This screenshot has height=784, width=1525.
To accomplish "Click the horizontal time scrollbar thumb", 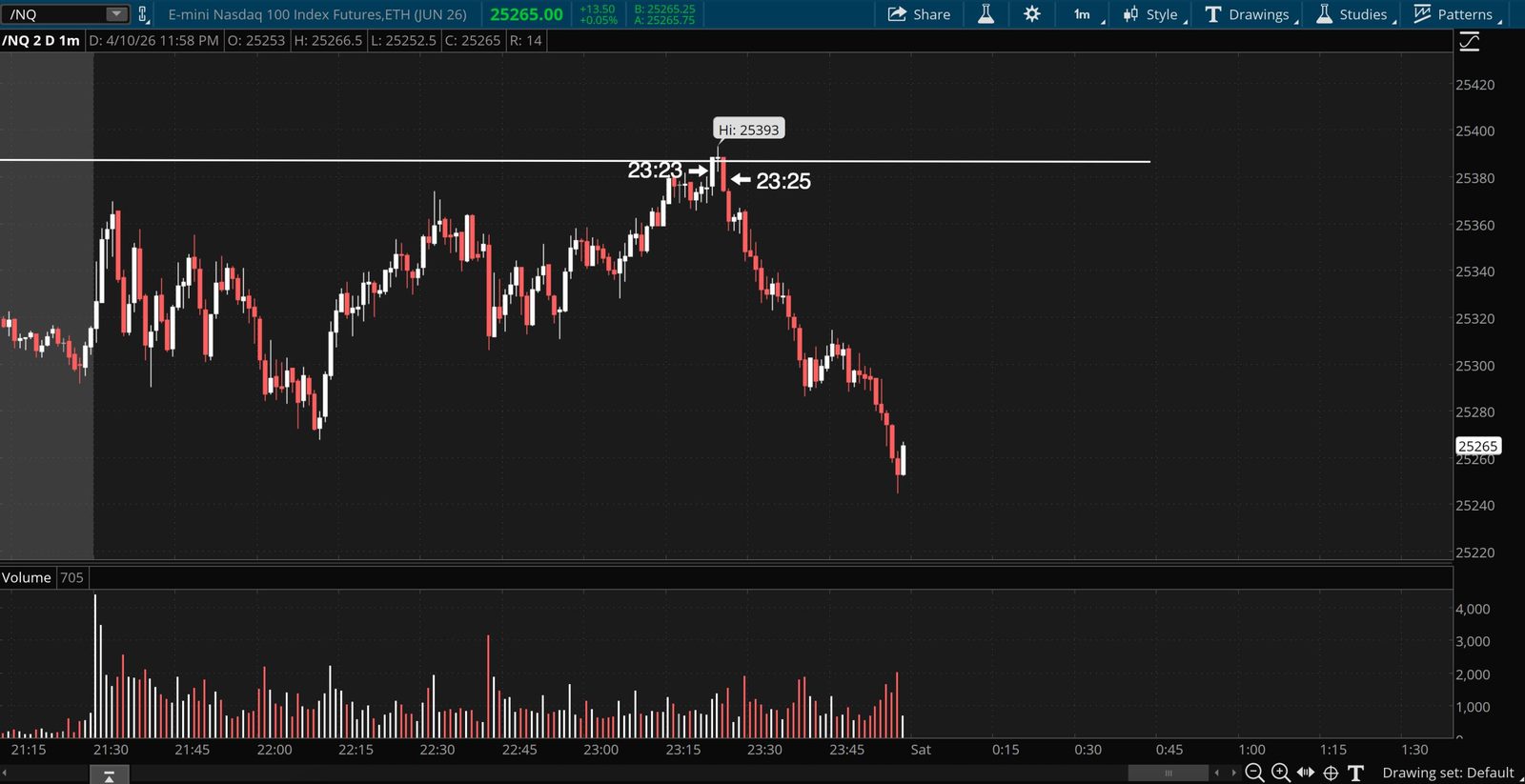I will (1169, 773).
